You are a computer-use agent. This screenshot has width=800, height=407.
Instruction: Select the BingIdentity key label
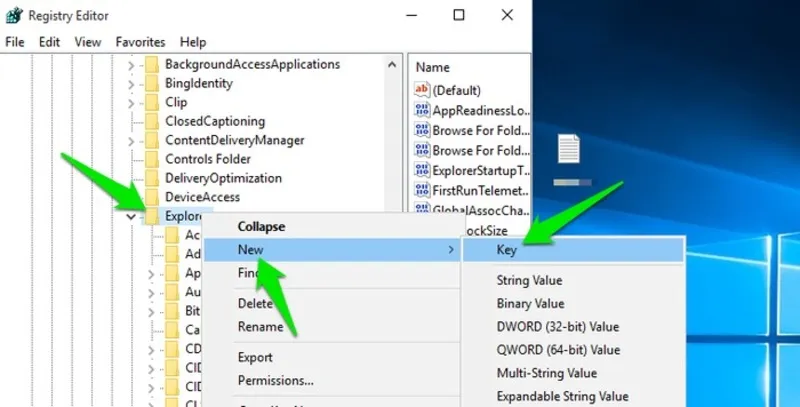click(199, 83)
